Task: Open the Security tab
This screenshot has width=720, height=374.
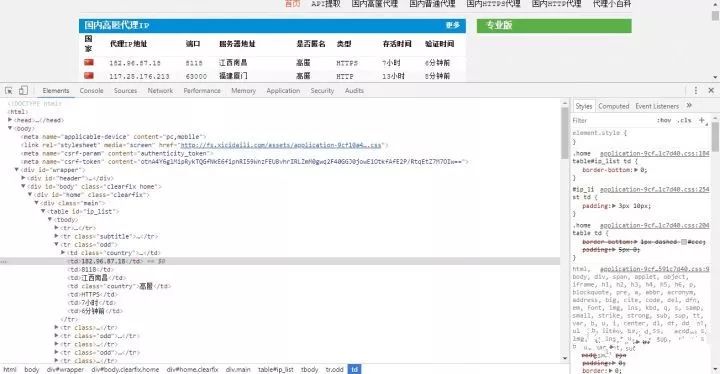Action: point(322,91)
